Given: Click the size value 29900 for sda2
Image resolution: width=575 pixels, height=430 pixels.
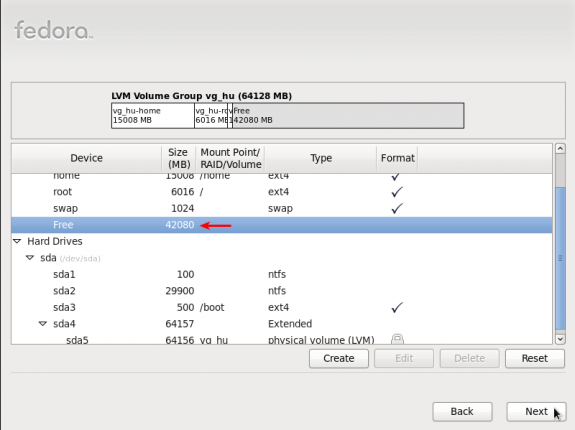Looking at the screenshot, I should pyautogui.click(x=180, y=291).
